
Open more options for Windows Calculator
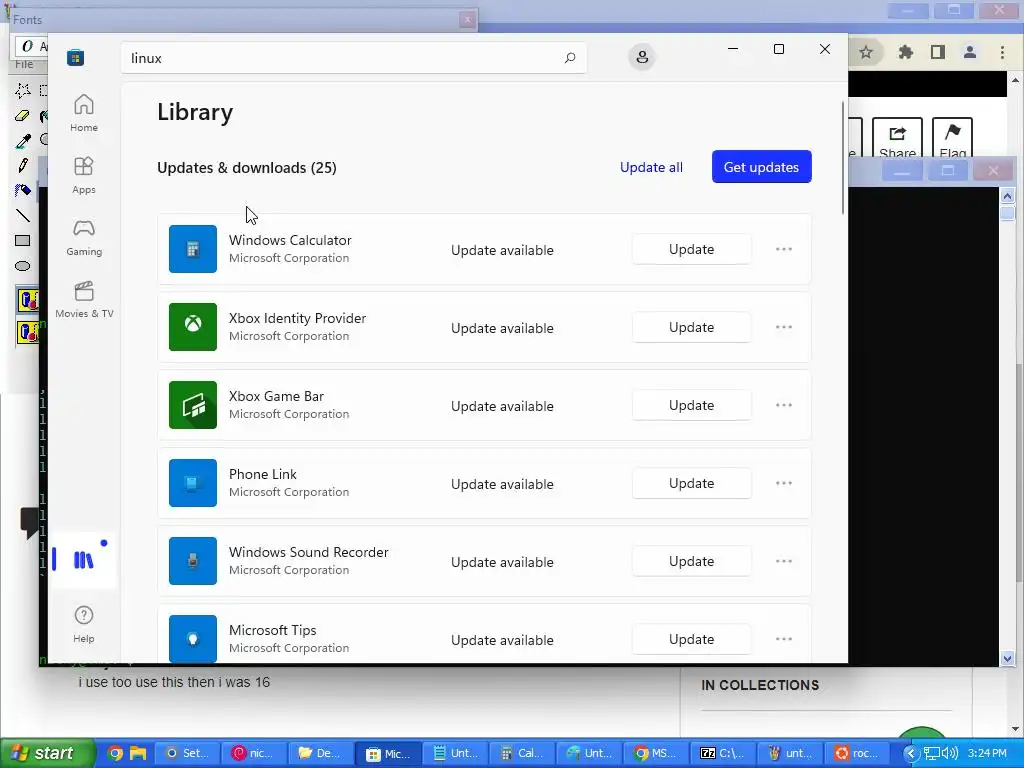coord(784,249)
